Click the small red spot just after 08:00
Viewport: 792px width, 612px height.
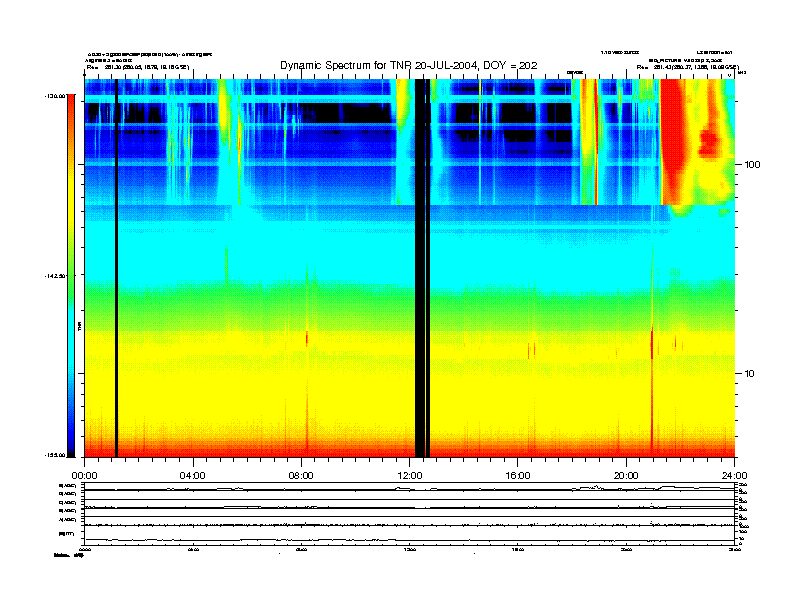click(307, 338)
